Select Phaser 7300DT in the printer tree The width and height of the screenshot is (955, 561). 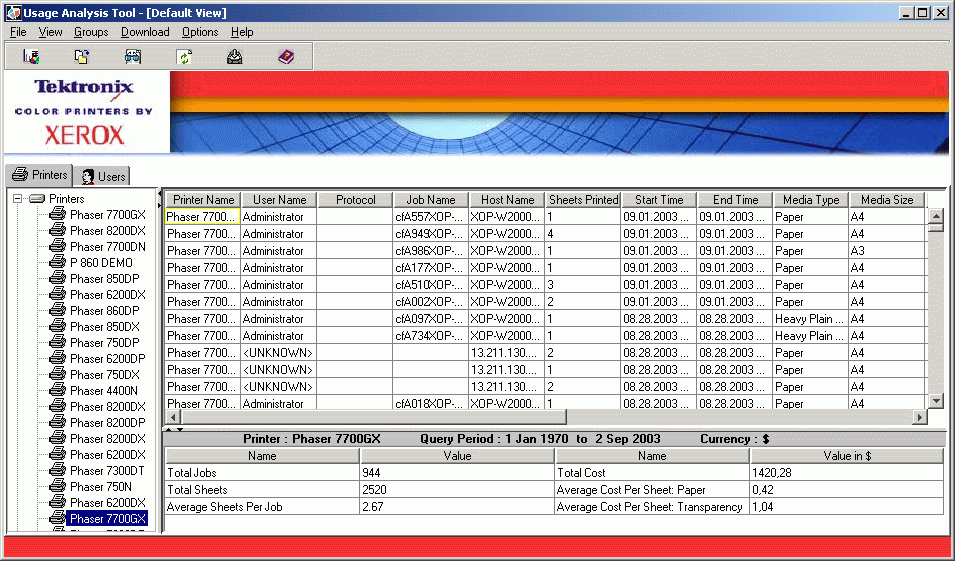click(x=107, y=470)
